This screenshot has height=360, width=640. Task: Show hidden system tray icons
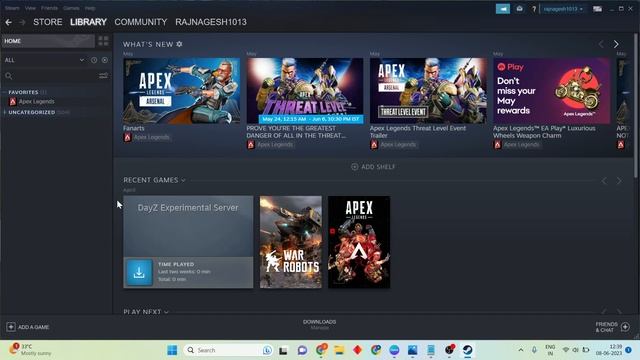(521, 350)
